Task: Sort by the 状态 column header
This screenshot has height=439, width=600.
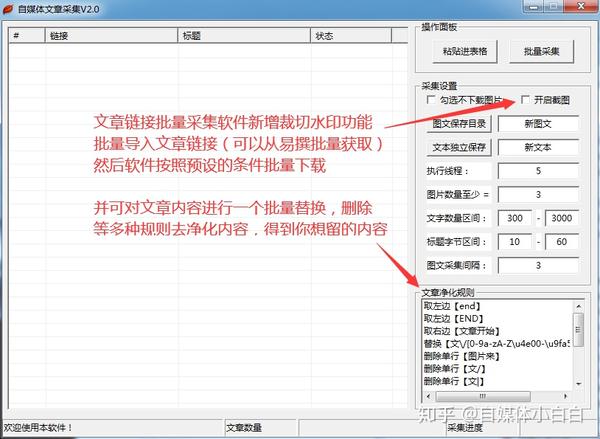Action: click(x=351, y=36)
